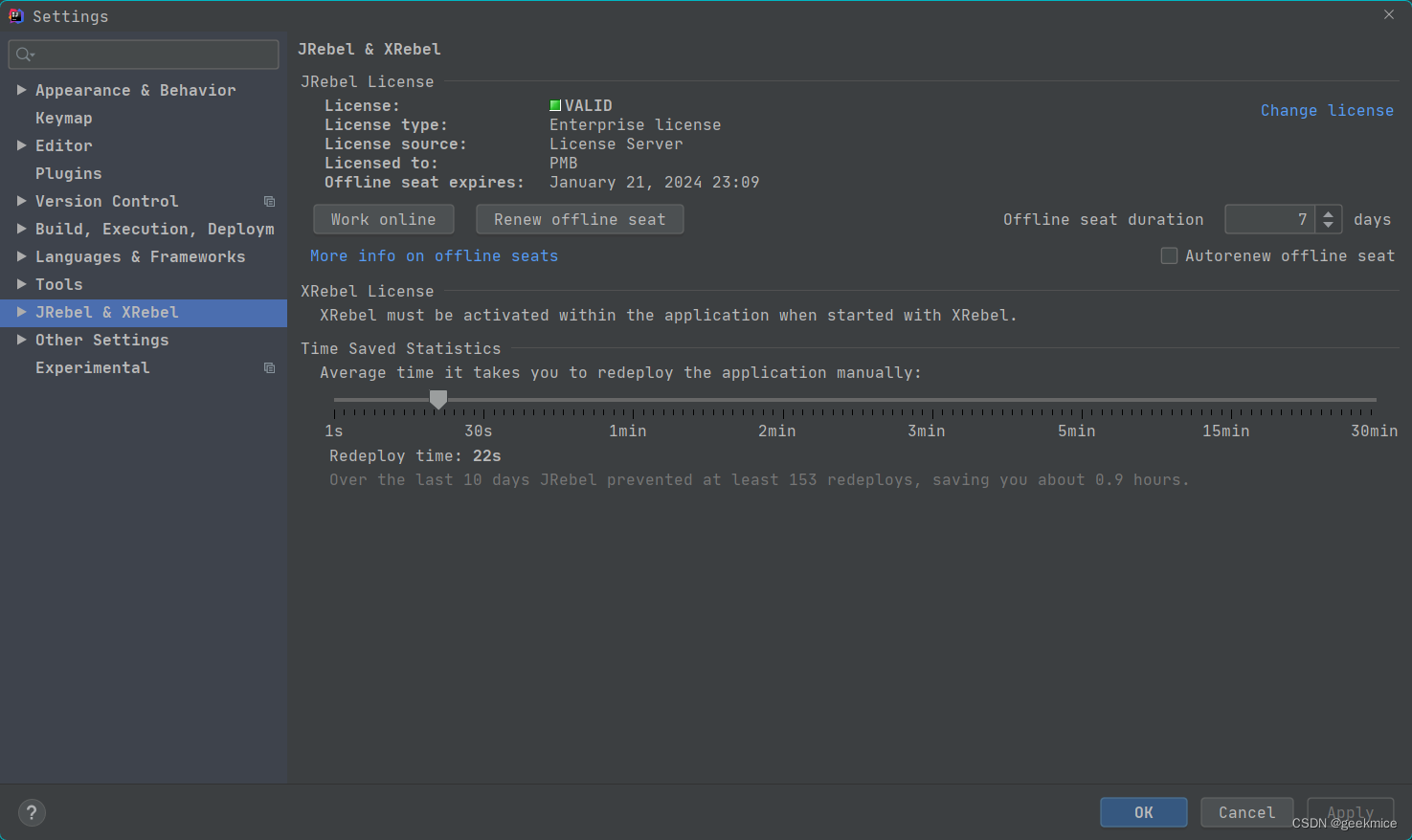Click the IntelliJ Settings window icon
Viewport: 1412px width, 840px height.
[x=16, y=15]
